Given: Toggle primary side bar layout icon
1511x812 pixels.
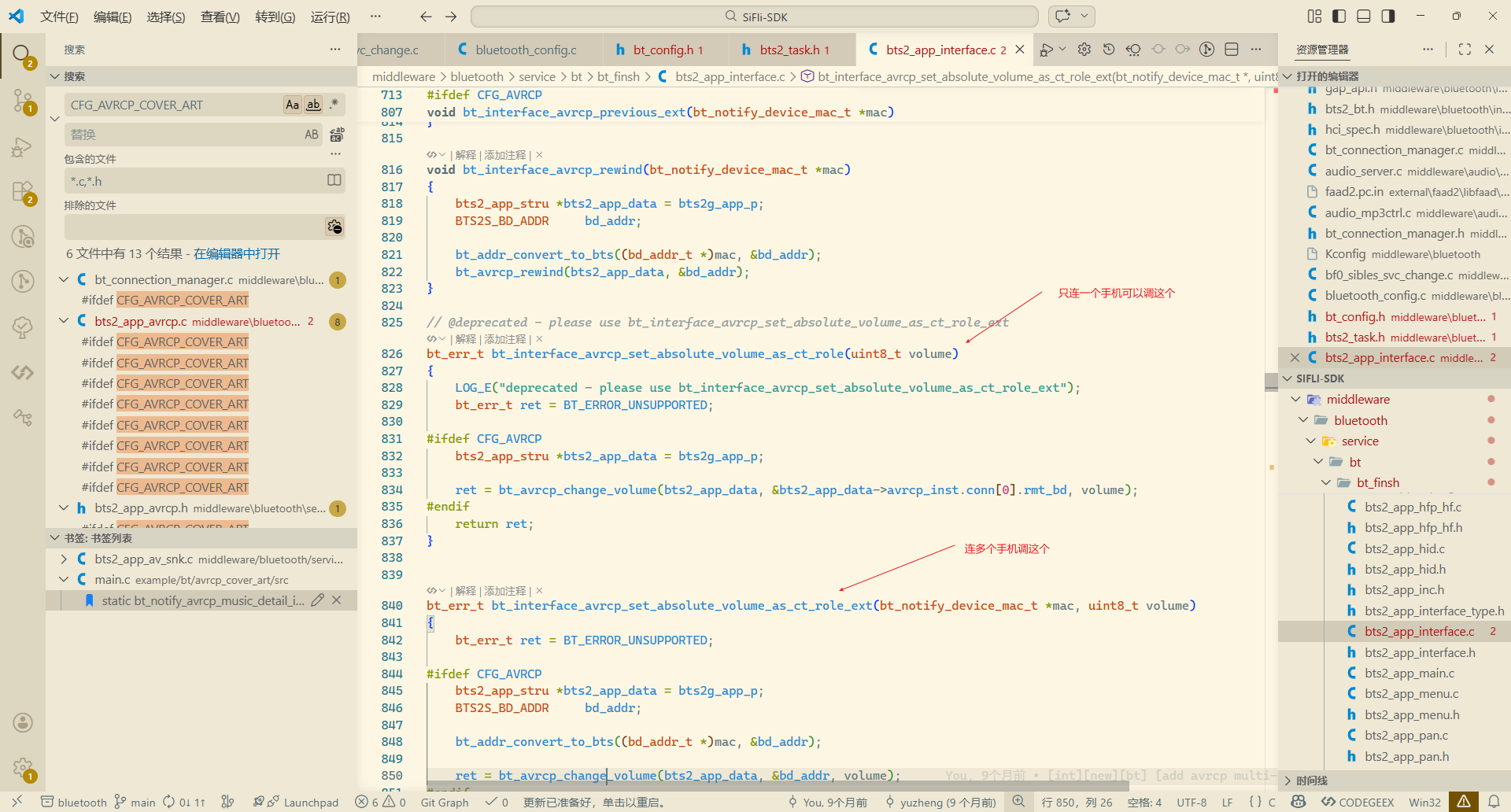Looking at the screenshot, I should click(1339, 17).
